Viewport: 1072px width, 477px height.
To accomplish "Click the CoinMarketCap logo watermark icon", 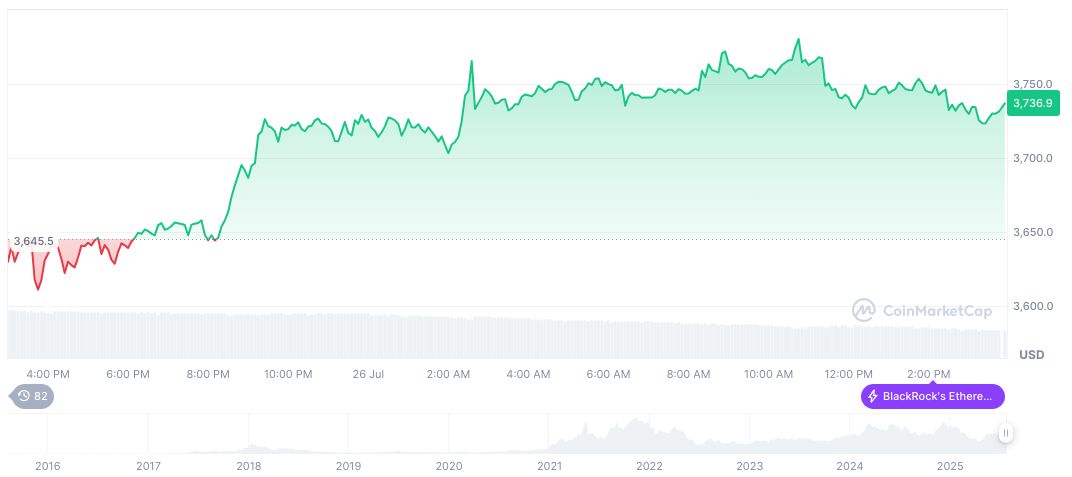I will click(x=863, y=311).
